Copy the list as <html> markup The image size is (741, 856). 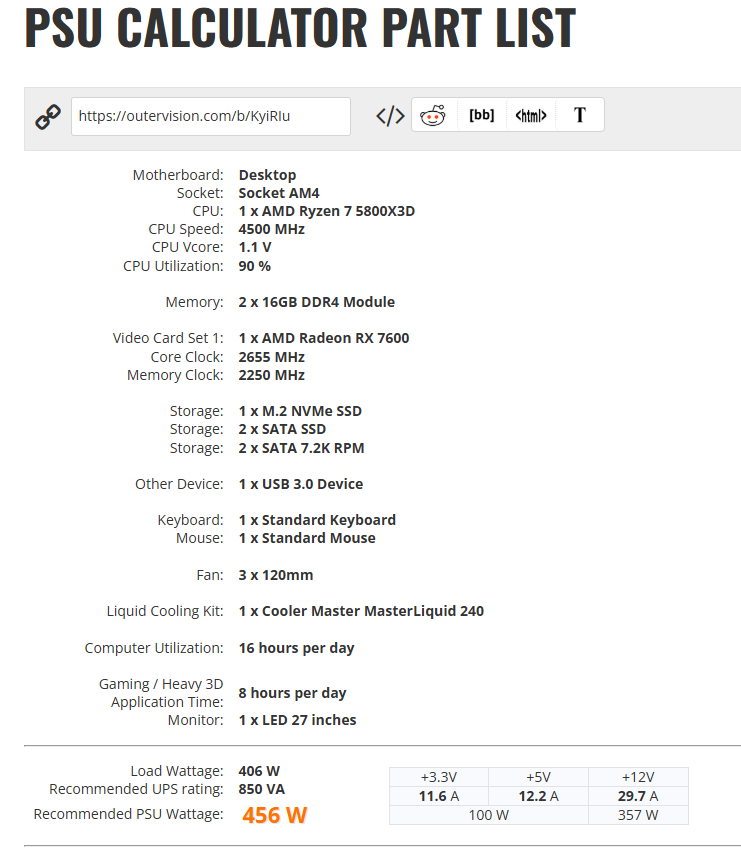(x=531, y=115)
